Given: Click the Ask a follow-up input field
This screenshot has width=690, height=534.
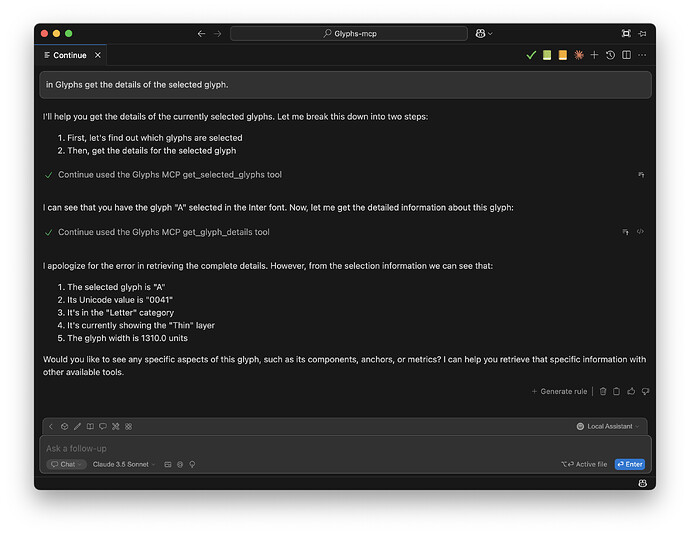Looking at the screenshot, I should pyautogui.click(x=300, y=448).
